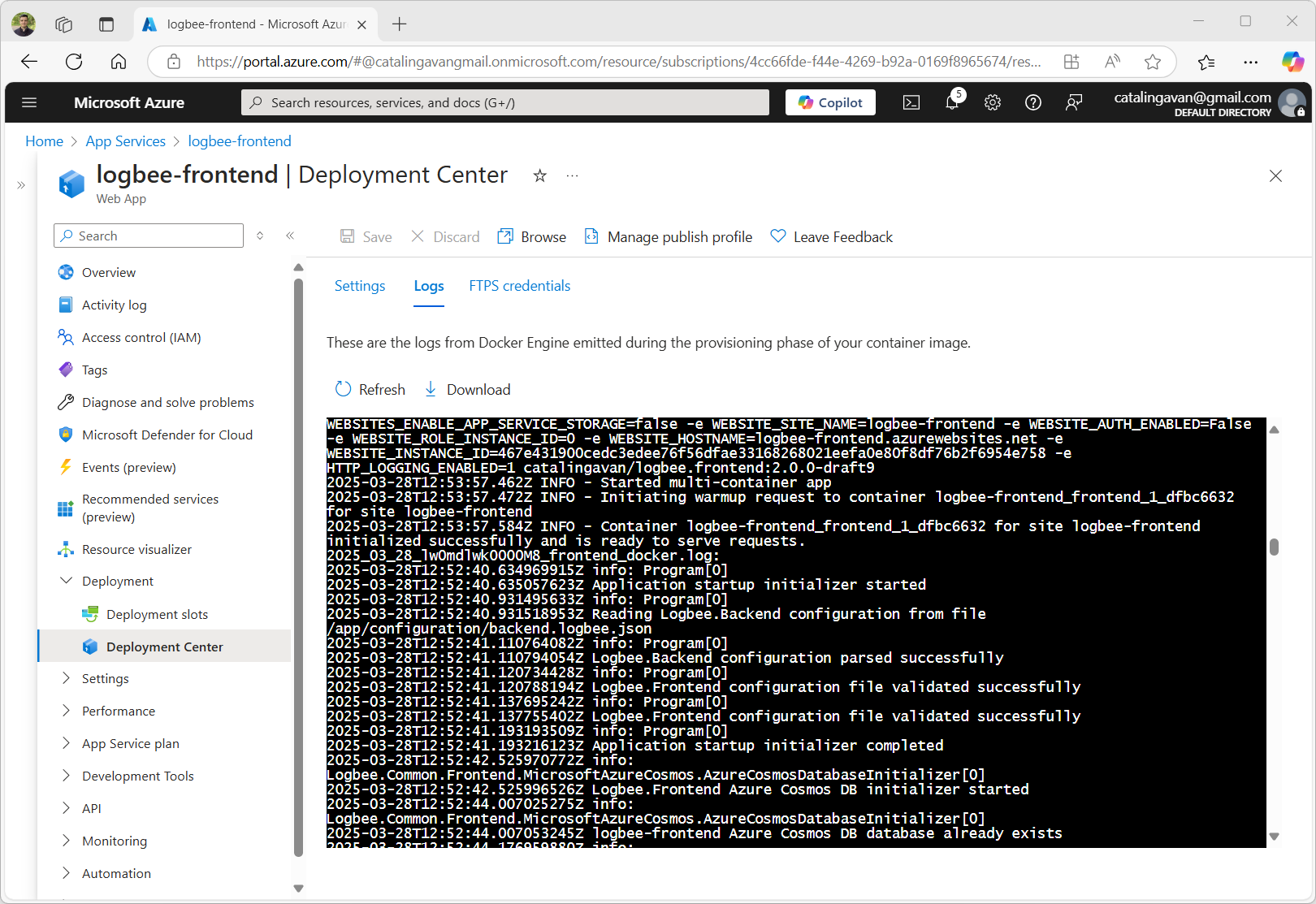1316x904 pixels.
Task: Open Microsoft Defender for Cloud
Action: tap(167, 435)
